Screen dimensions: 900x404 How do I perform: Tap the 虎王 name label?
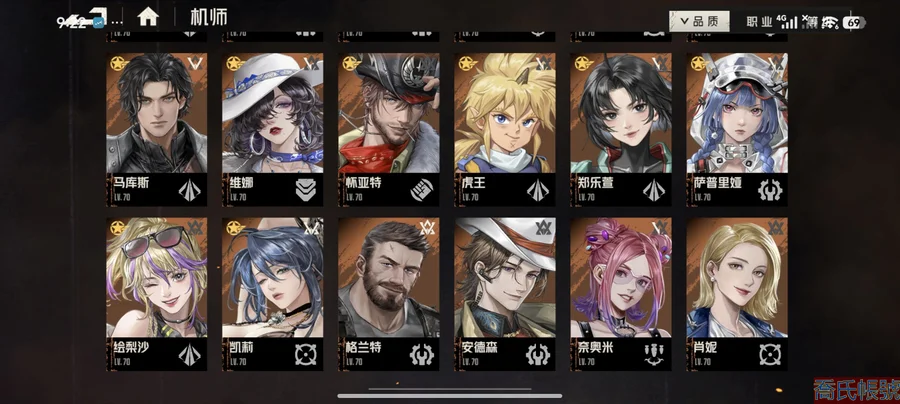pyautogui.click(x=474, y=184)
